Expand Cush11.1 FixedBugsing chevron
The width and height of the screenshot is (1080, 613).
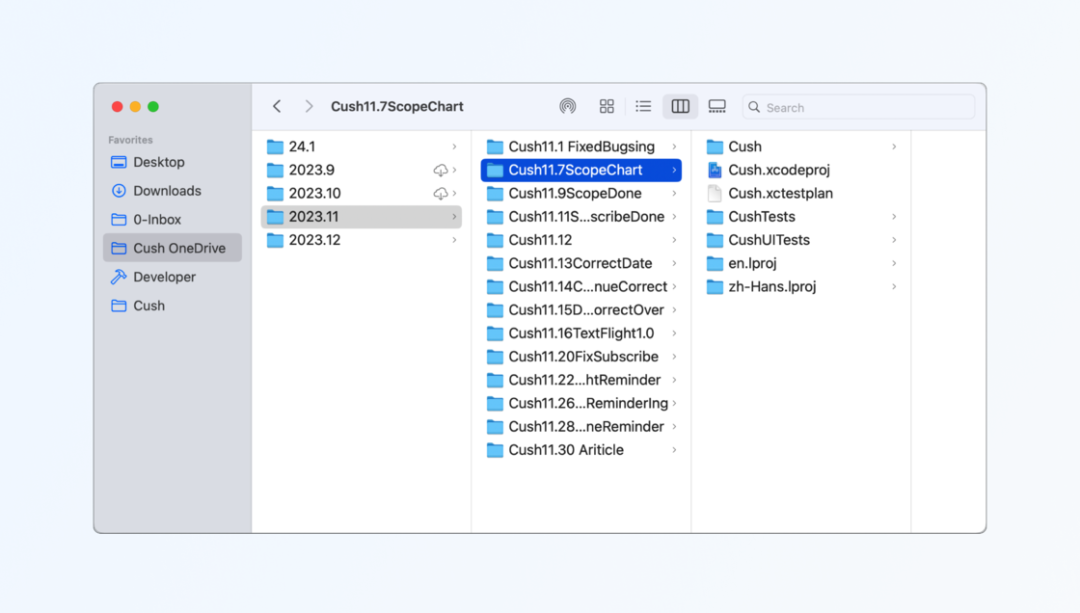coord(674,147)
